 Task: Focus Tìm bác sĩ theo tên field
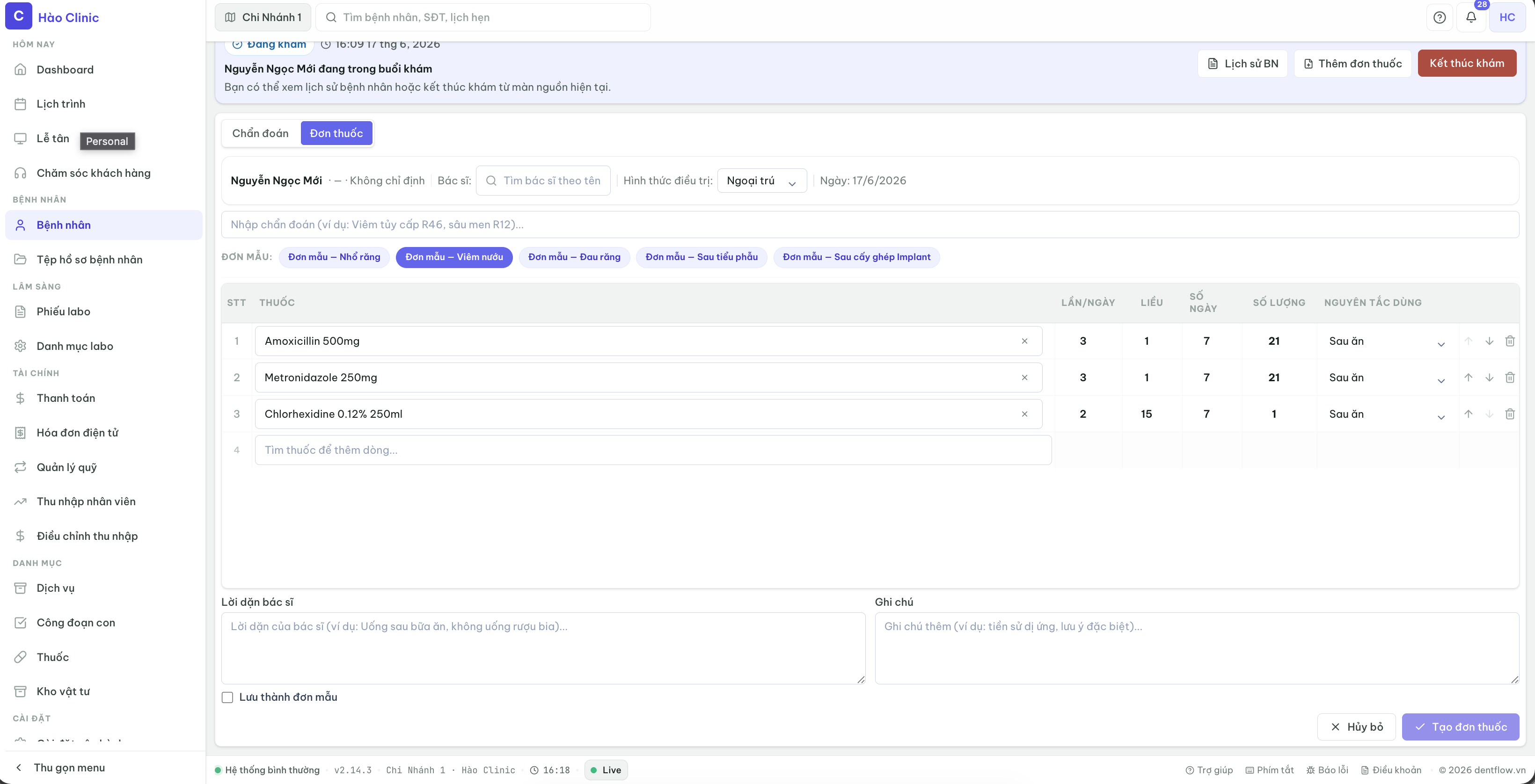(x=543, y=181)
